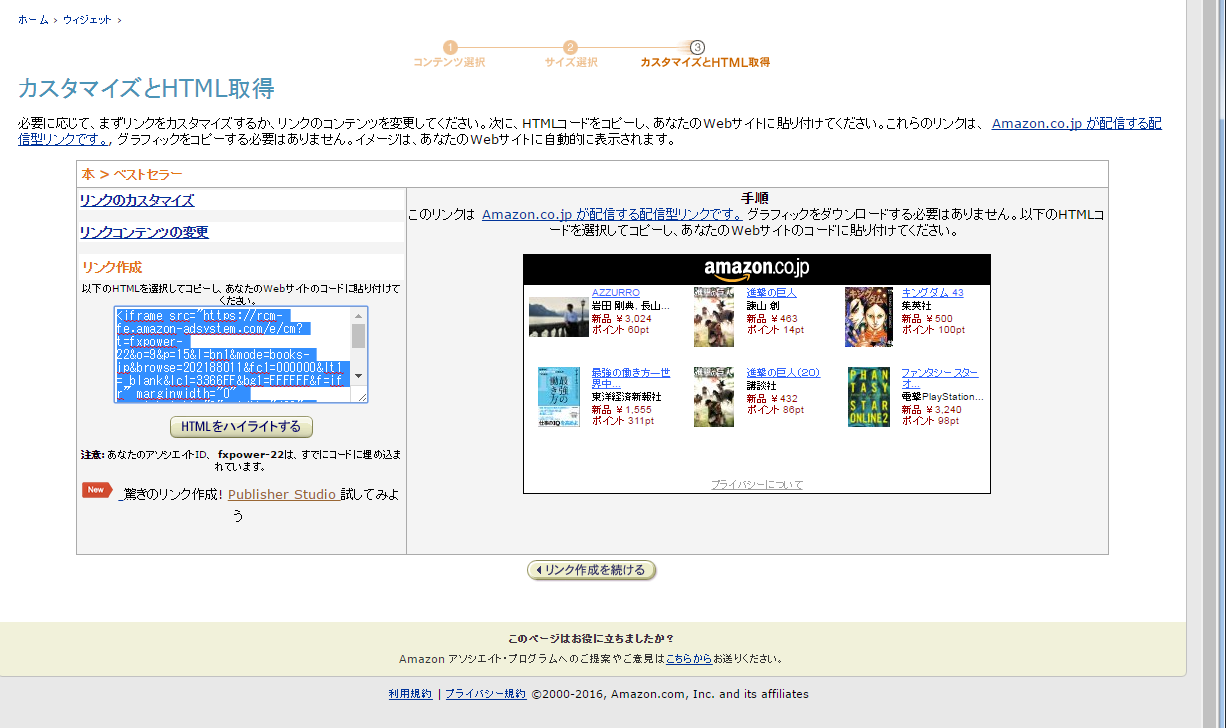Open the 進撃の巨人 cover priced ¥463

pos(714,317)
